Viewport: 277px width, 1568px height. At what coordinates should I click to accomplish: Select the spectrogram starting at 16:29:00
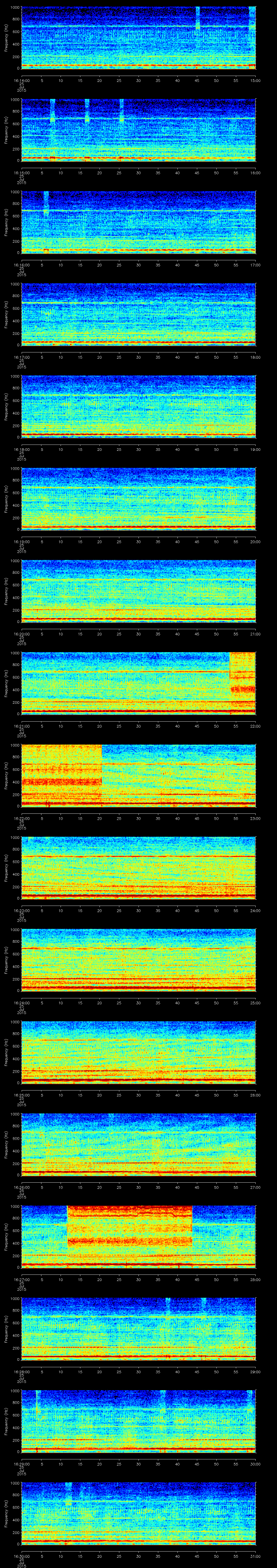tap(139, 1421)
